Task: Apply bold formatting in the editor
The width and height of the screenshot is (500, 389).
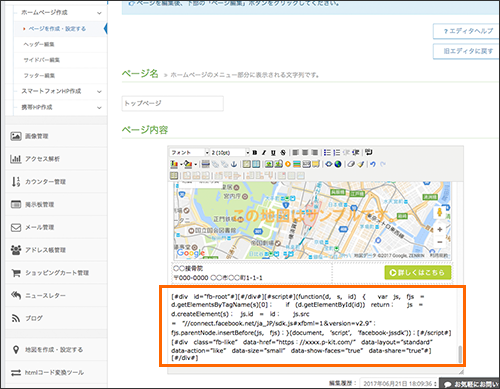Action: click(x=255, y=152)
